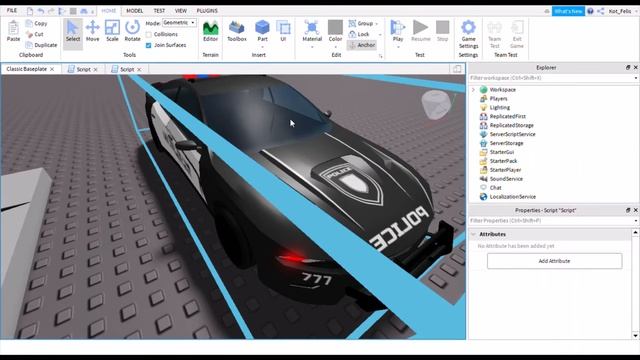Toggle the Anchor button

[x=362, y=45]
